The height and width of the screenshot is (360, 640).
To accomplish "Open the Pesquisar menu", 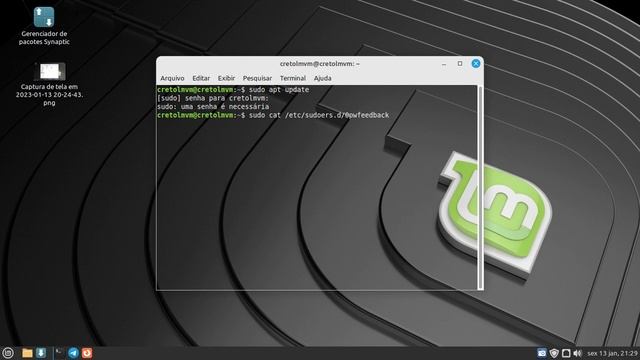I will pos(257,78).
